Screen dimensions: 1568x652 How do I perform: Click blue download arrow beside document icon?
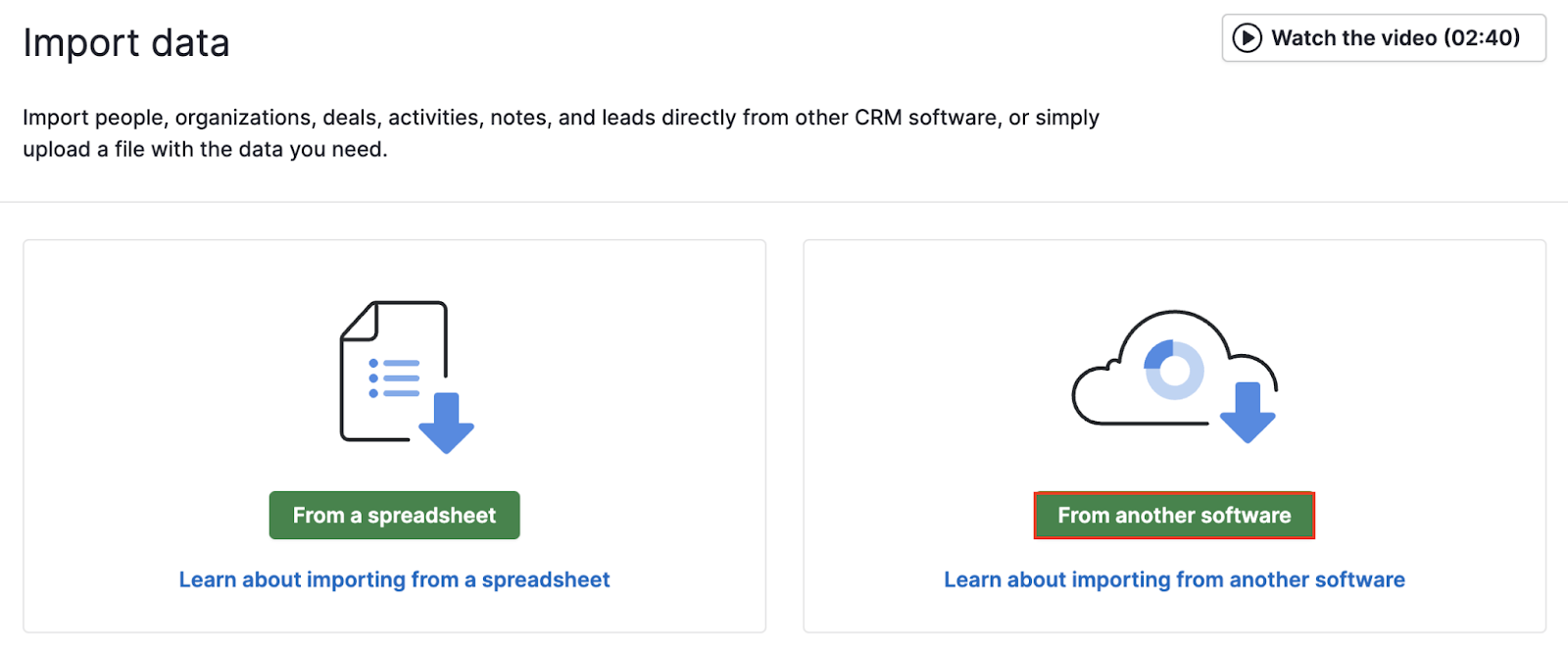(x=446, y=423)
